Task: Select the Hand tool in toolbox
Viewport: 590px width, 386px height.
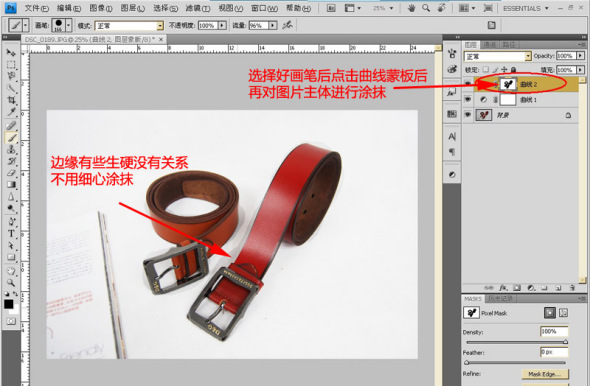Action: tap(11, 271)
